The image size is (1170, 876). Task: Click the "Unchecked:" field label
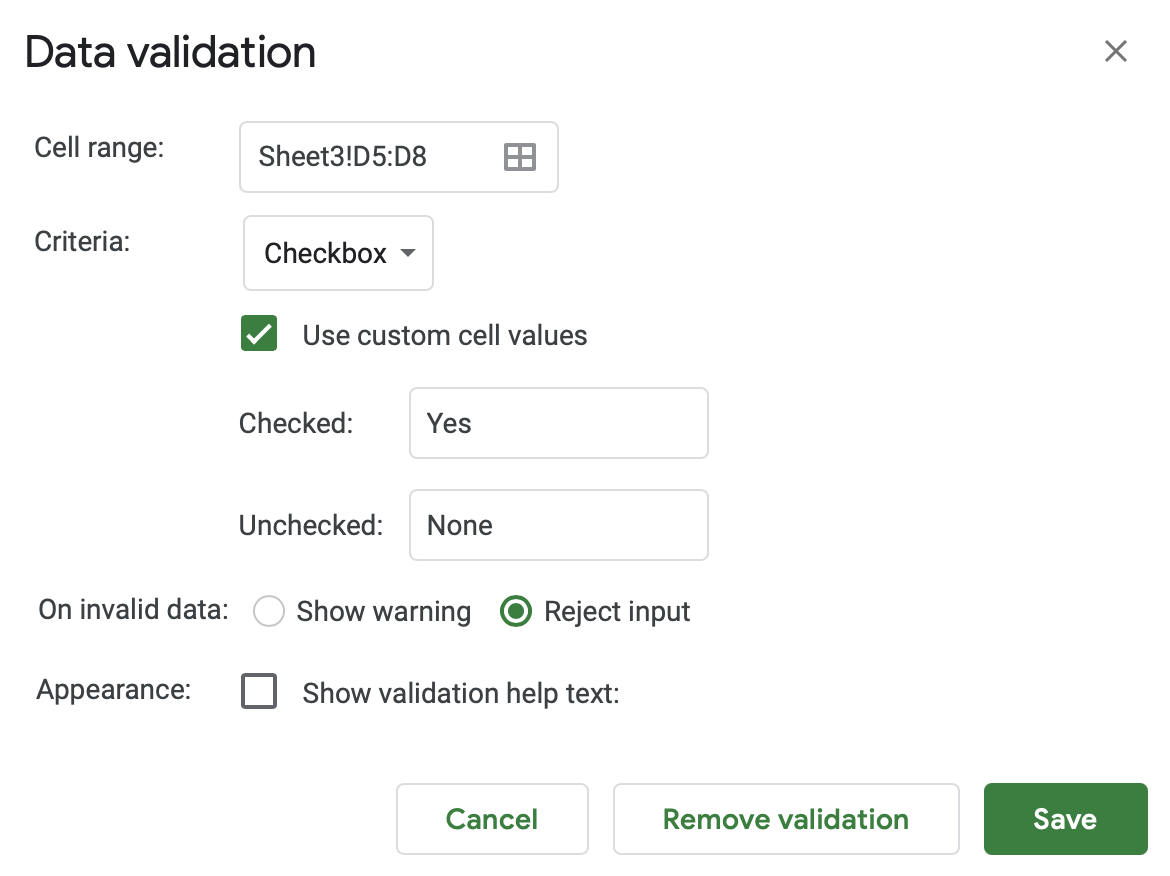pos(311,525)
